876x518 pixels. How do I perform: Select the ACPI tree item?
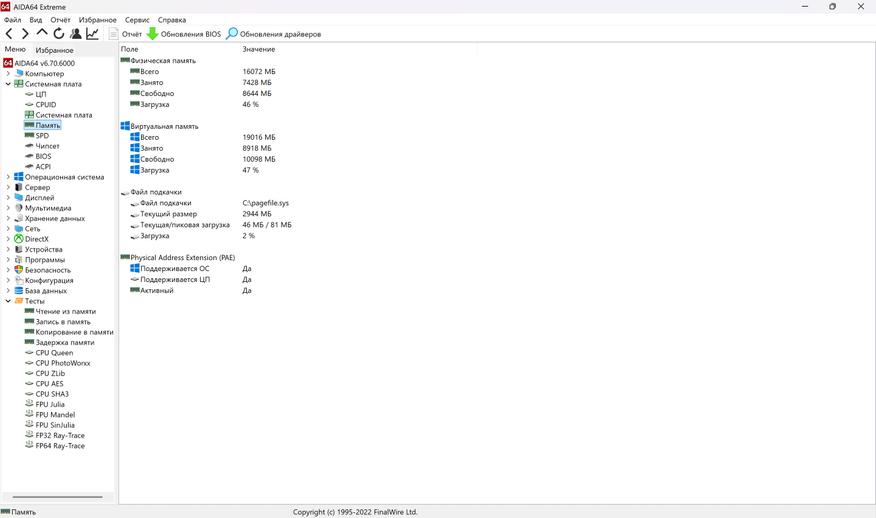click(43, 167)
